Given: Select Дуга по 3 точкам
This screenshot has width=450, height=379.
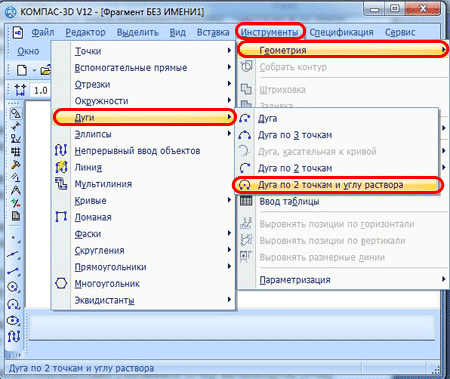Looking at the screenshot, I should point(337,135).
